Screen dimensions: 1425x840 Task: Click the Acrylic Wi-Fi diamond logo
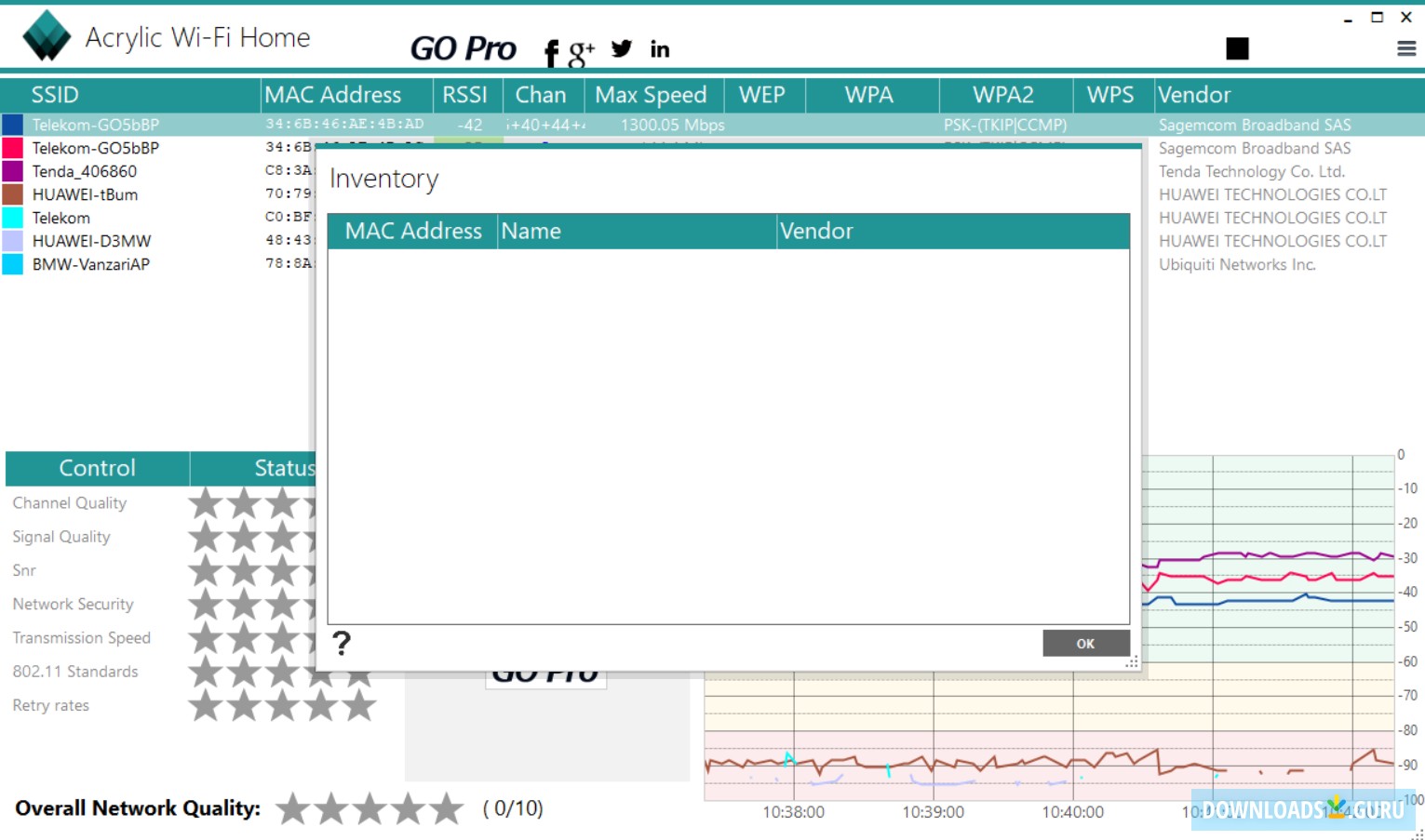(47, 36)
